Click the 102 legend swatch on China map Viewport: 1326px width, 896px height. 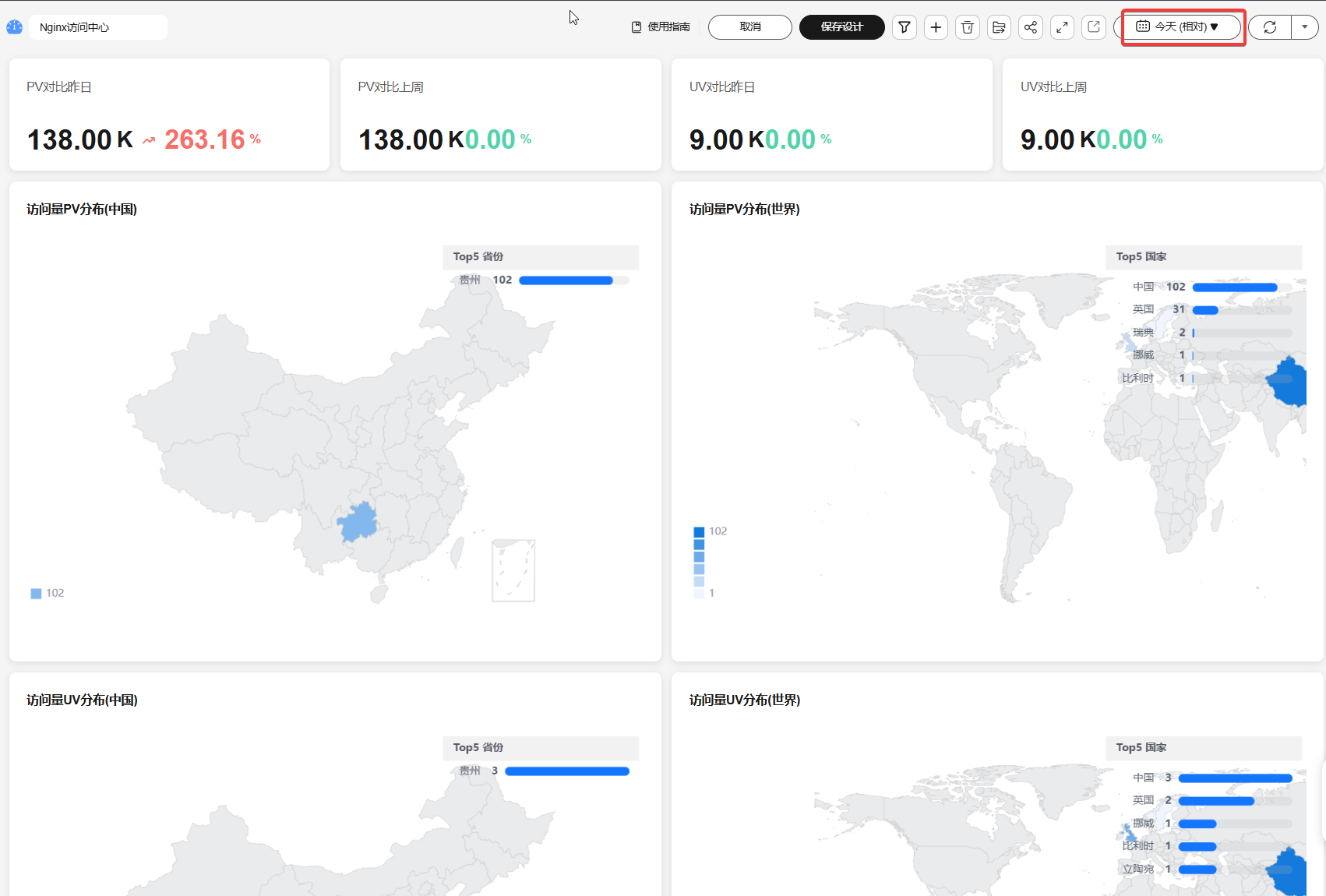tap(36, 594)
